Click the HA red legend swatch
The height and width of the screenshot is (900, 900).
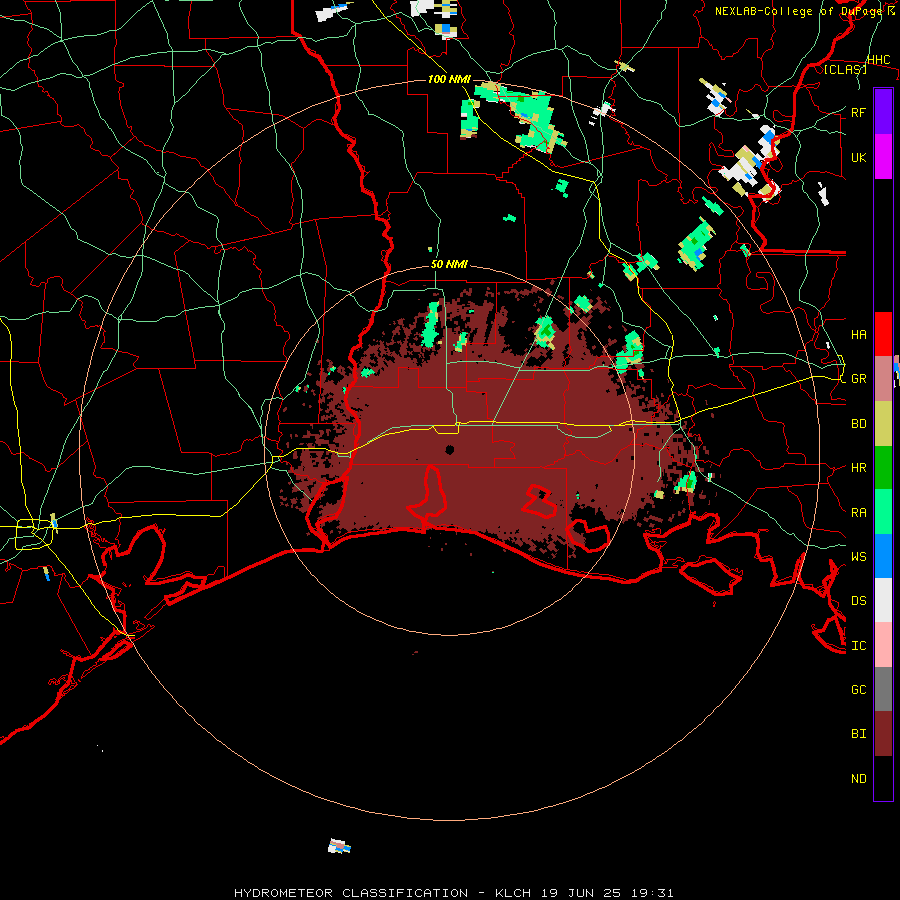[x=883, y=334]
